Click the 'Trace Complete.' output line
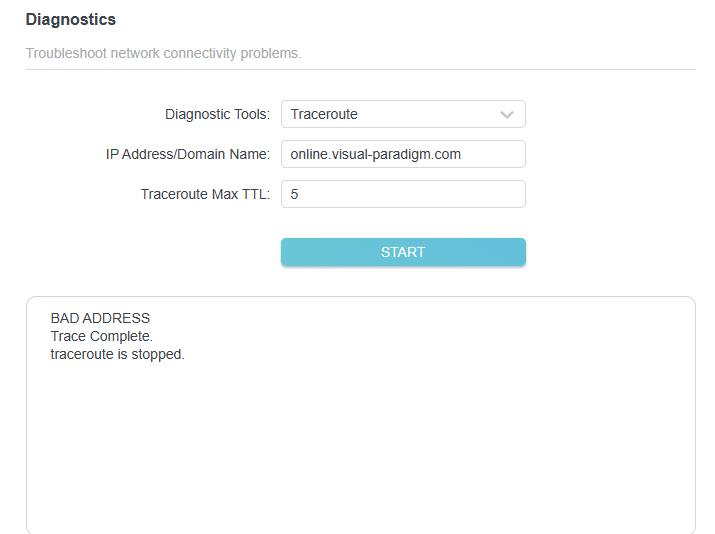Image resolution: width=715 pixels, height=534 pixels. point(101,336)
